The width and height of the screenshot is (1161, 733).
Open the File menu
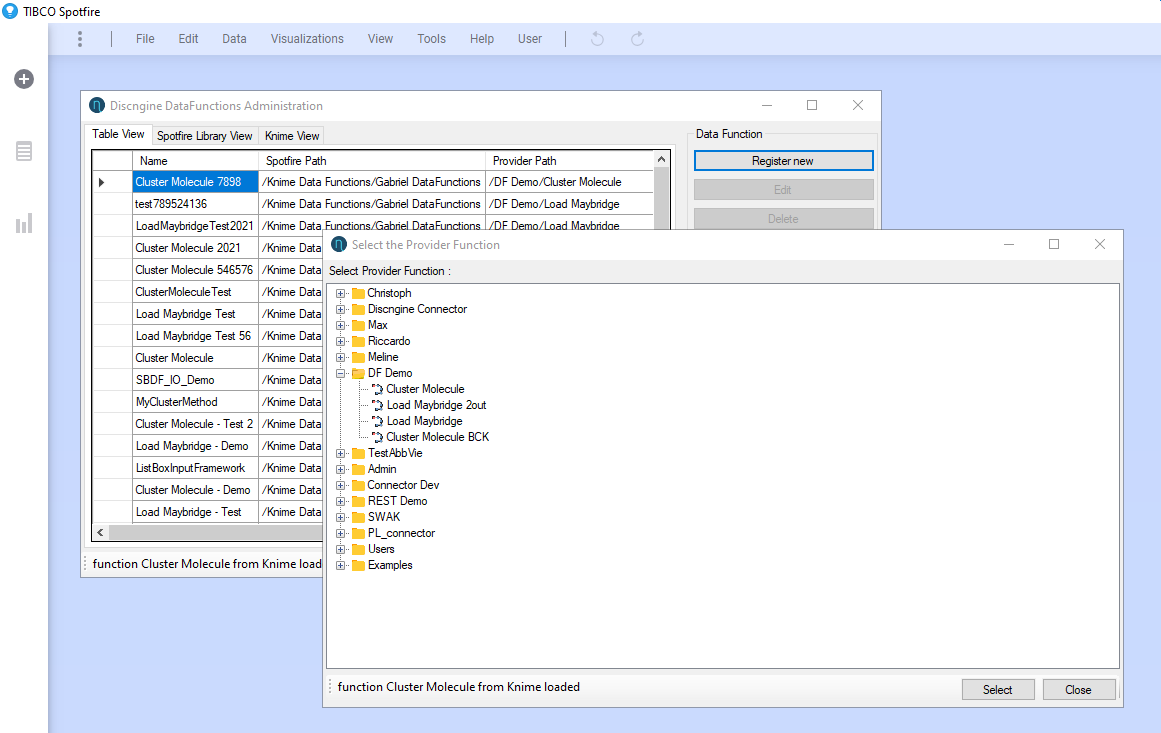[145, 39]
